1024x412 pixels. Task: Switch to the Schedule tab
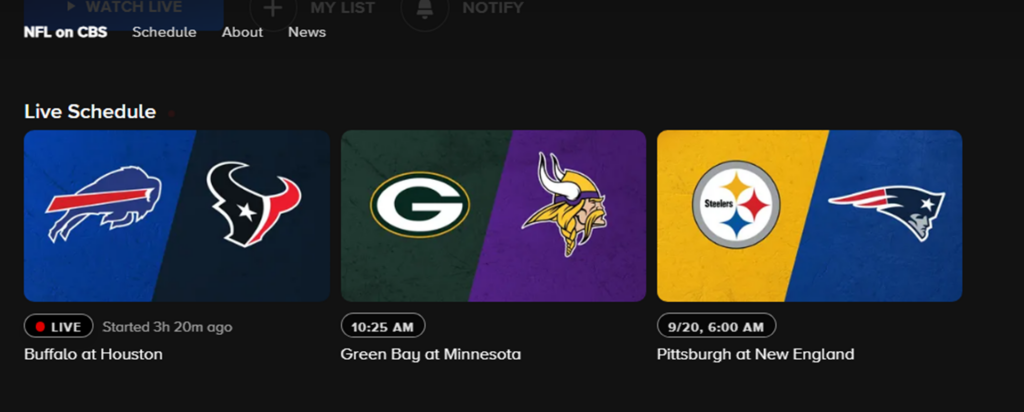(164, 32)
